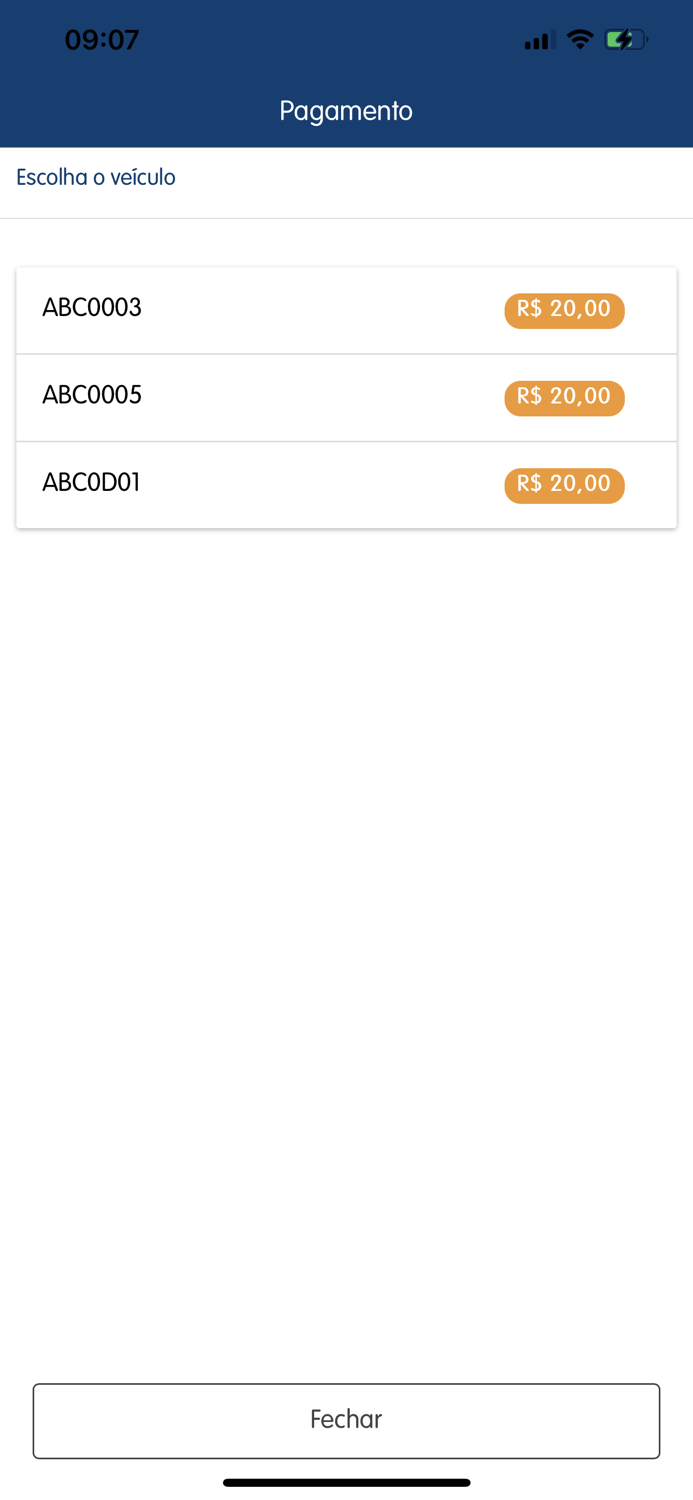Select vehicle ABC0003 for payment

click(346, 309)
